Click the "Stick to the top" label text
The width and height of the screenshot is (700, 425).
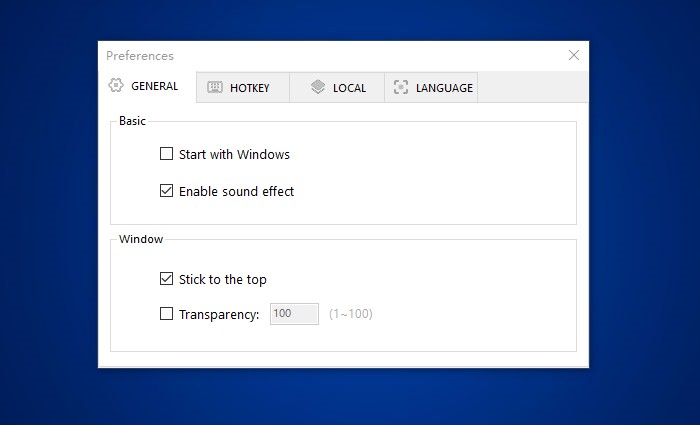tap(223, 279)
